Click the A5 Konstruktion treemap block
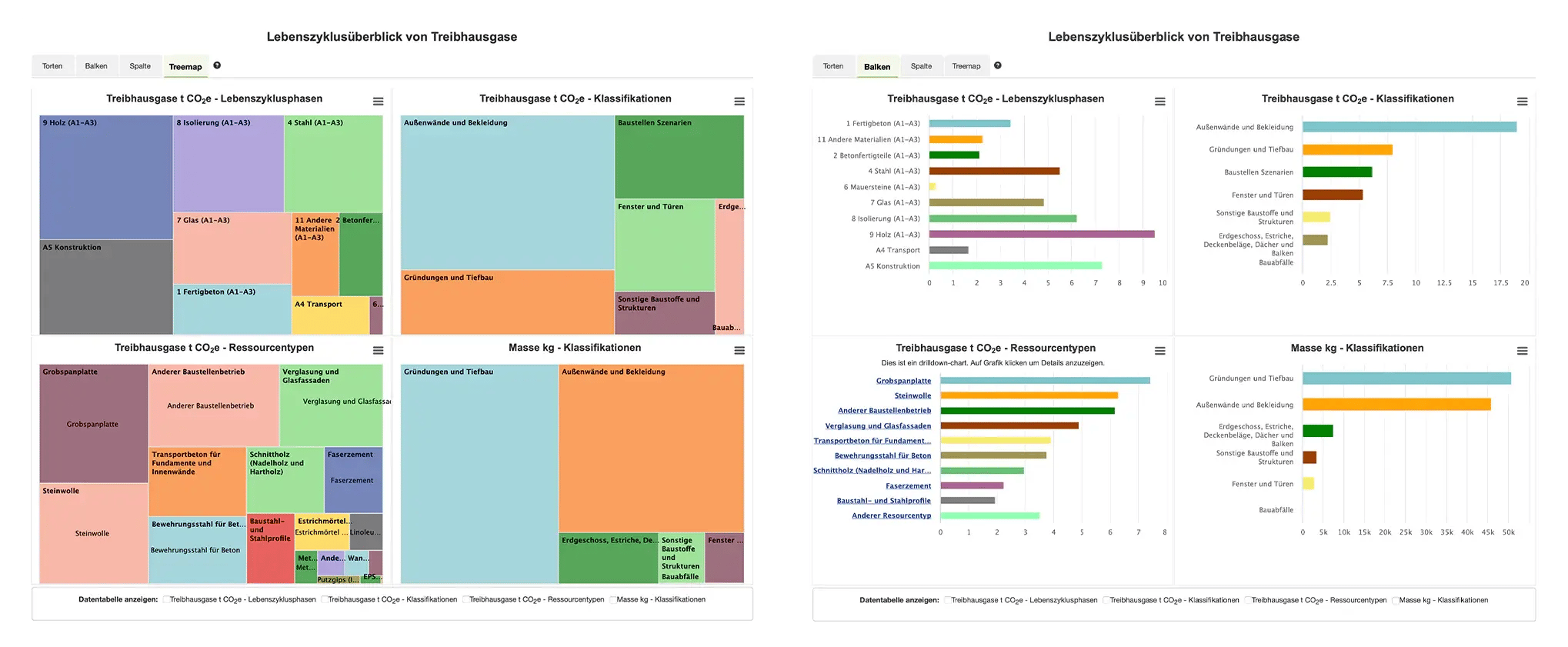Screen dimensions: 1568x647 (106, 287)
